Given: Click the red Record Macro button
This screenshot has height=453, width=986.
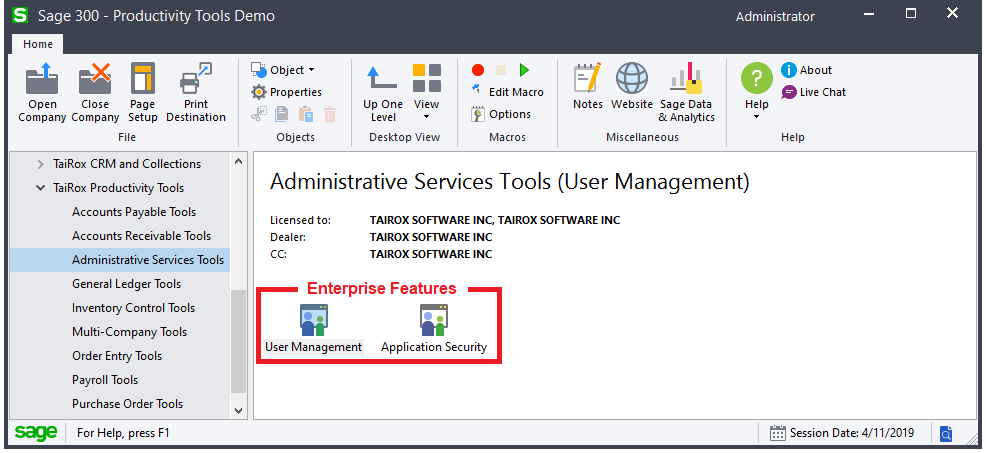Looking at the screenshot, I should pyautogui.click(x=478, y=70).
